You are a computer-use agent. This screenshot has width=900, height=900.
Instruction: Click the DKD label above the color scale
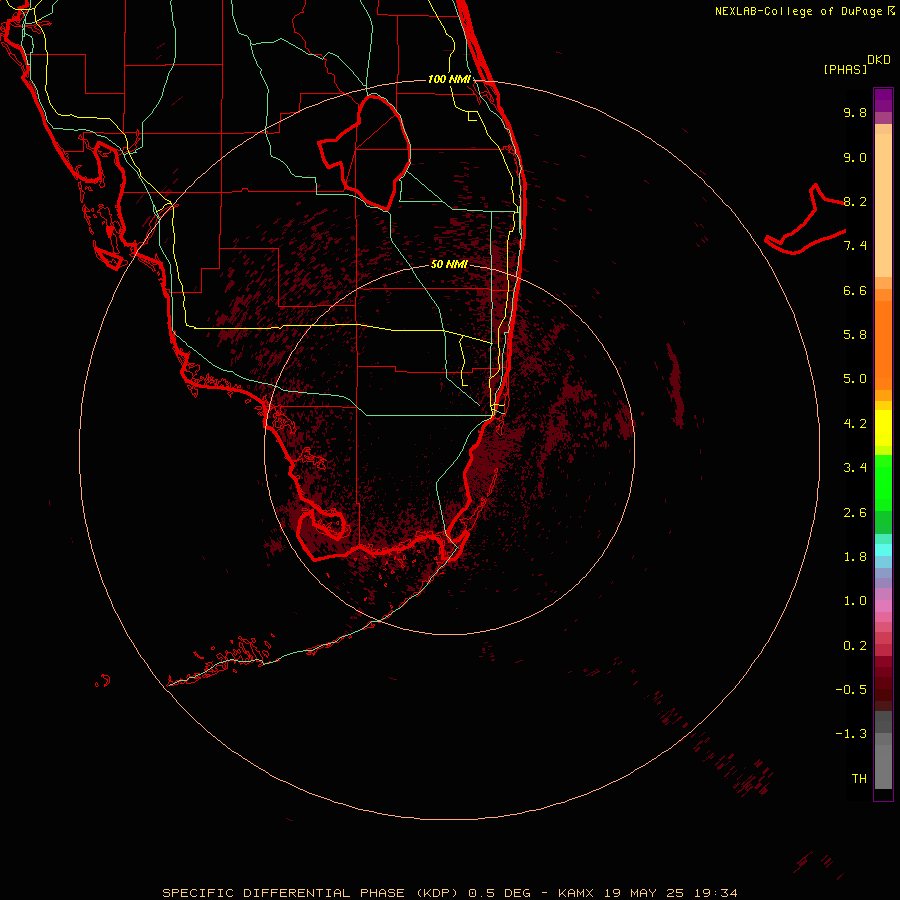point(879,59)
